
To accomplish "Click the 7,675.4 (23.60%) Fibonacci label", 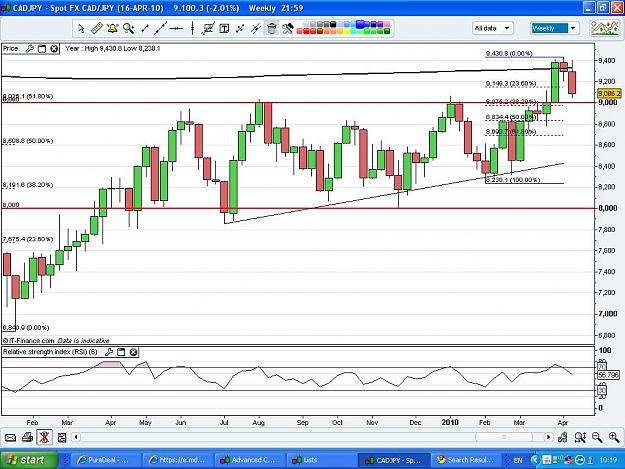I will click(28, 239).
